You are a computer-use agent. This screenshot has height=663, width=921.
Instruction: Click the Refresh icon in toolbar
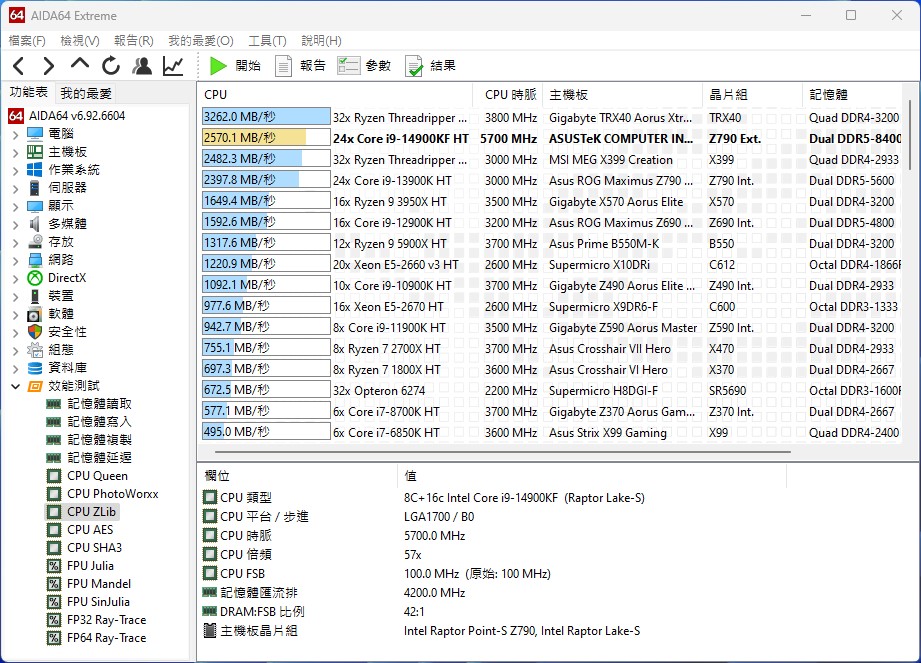(111, 66)
